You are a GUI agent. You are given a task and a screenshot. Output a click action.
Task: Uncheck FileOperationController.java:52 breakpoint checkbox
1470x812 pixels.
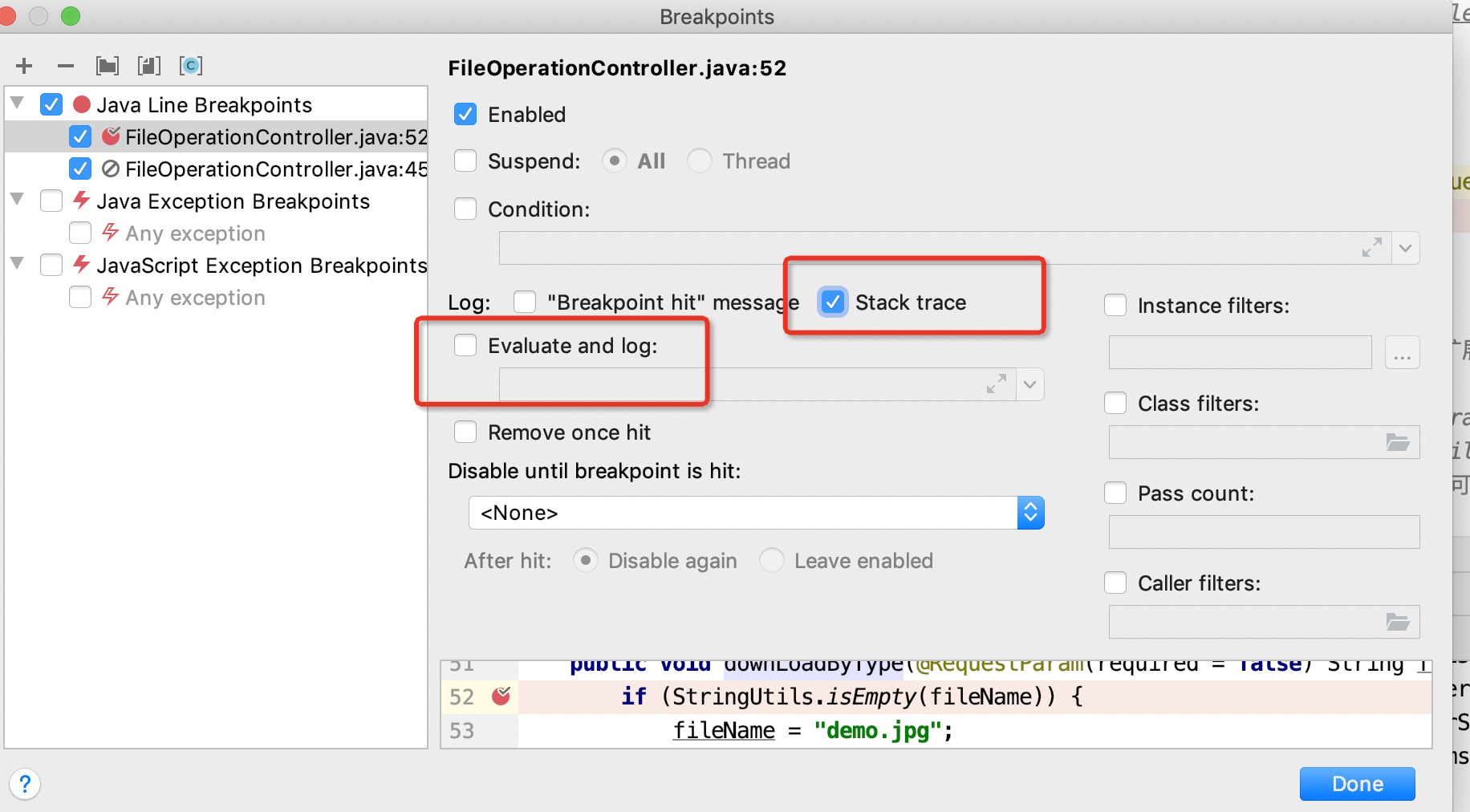tap(80, 136)
